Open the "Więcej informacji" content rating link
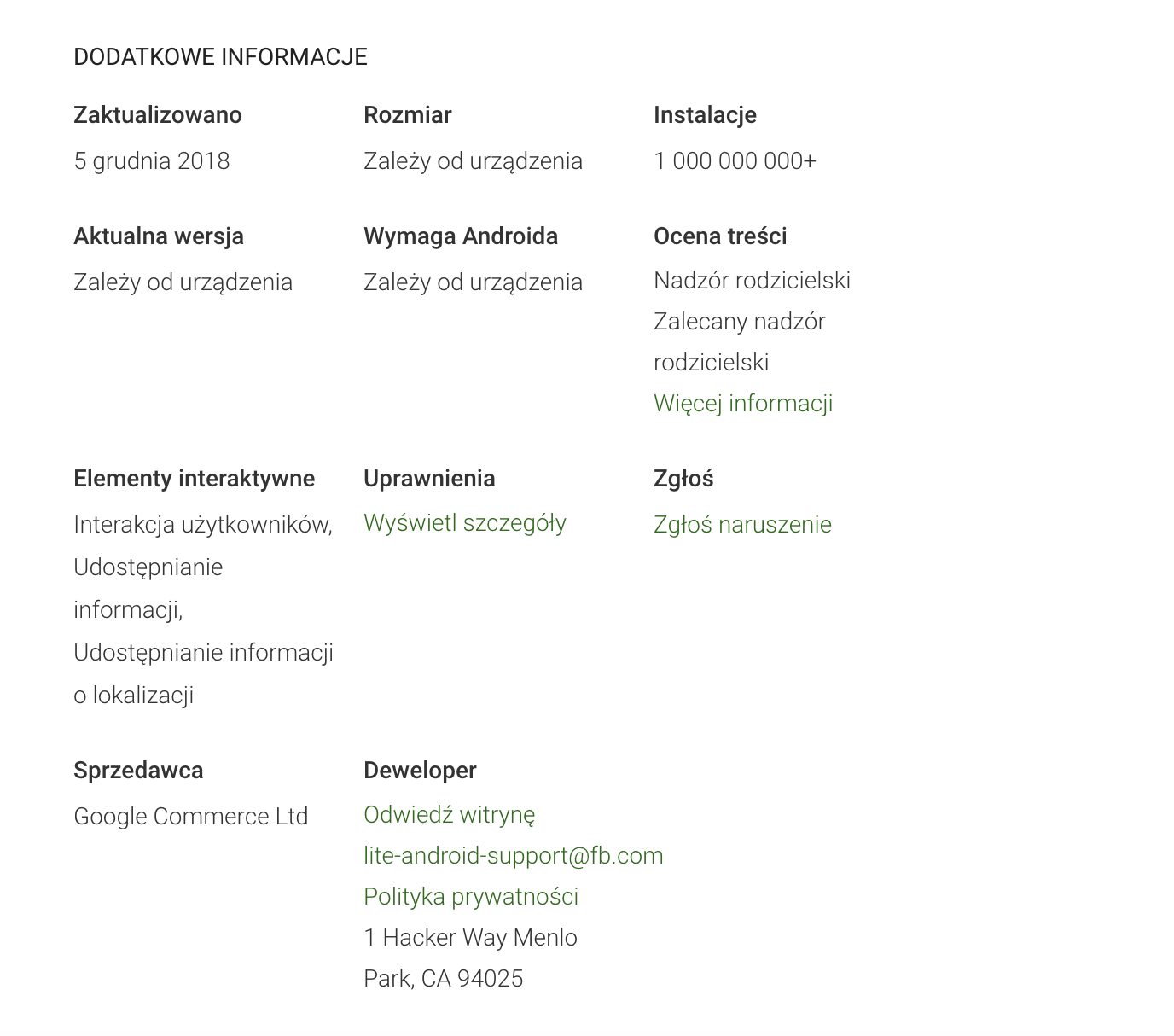This screenshot has width=1174, height=1036. point(742,404)
